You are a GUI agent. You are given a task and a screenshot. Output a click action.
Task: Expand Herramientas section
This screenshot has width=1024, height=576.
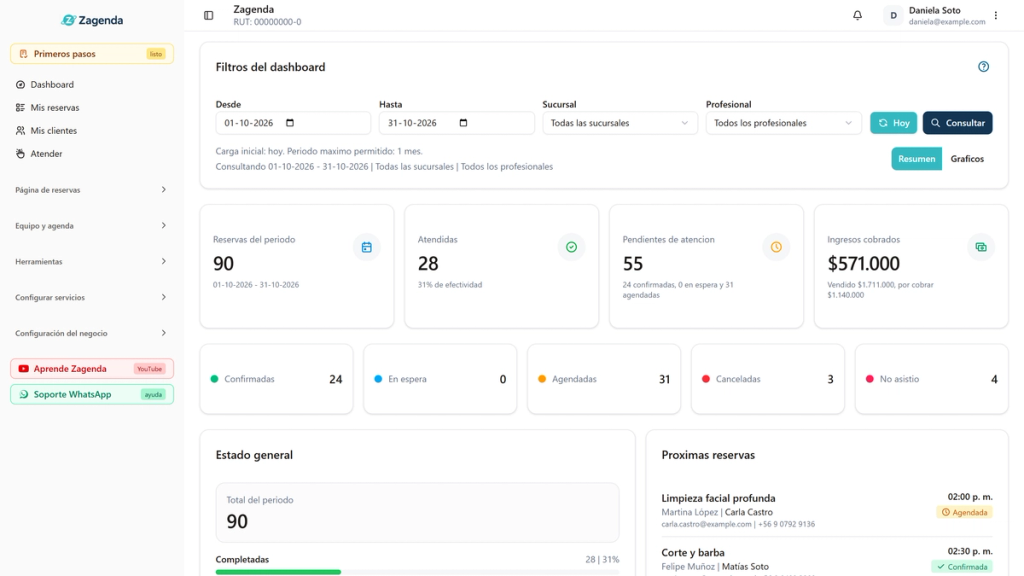tap(91, 261)
